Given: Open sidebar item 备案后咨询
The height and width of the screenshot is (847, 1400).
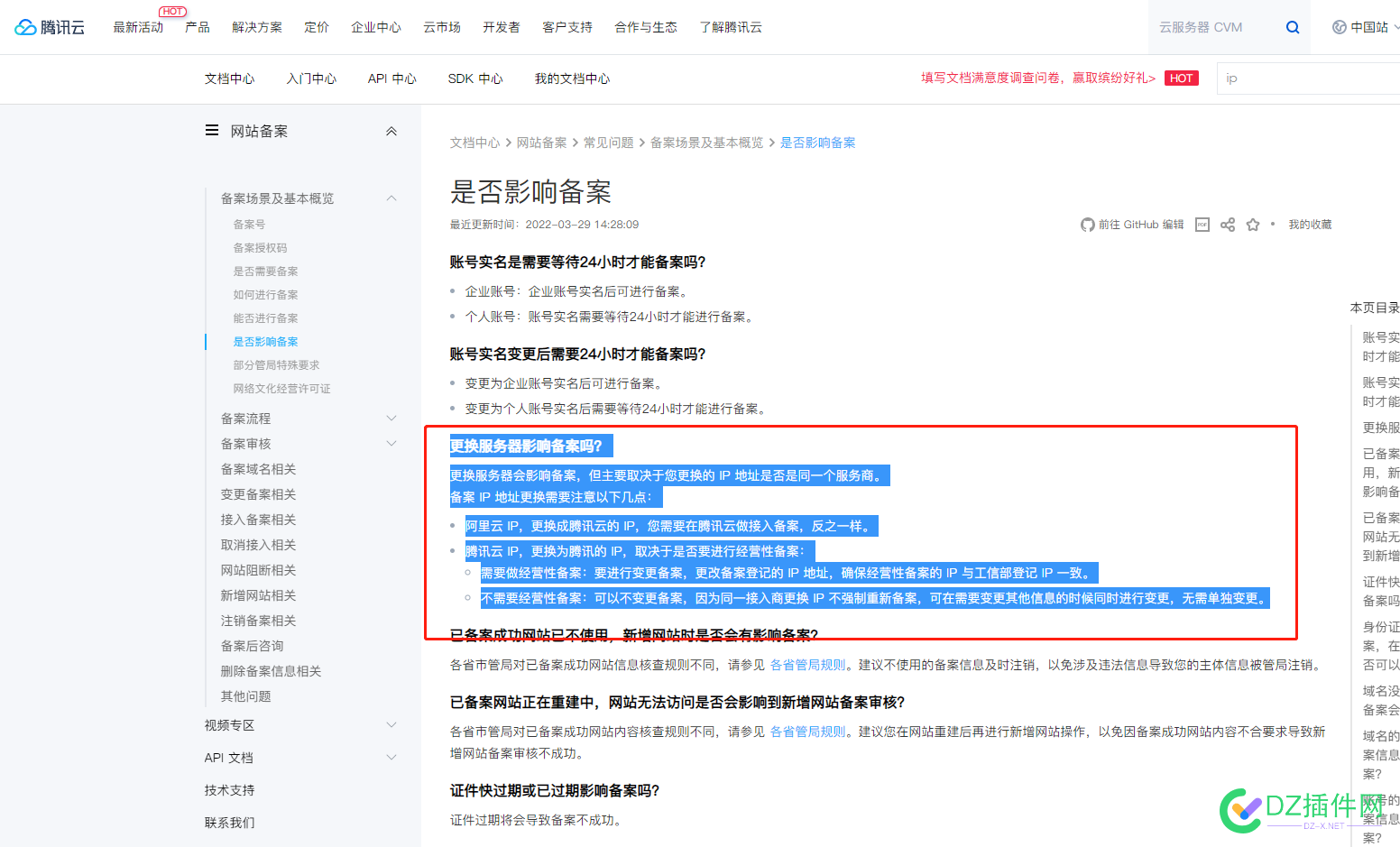Looking at the screenshot, I should pos(253,646).
